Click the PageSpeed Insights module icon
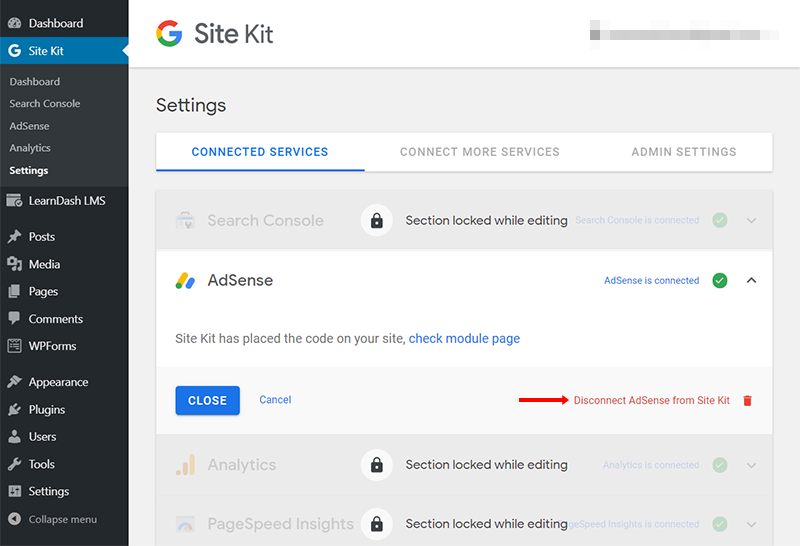 click(x=185, y=524)
